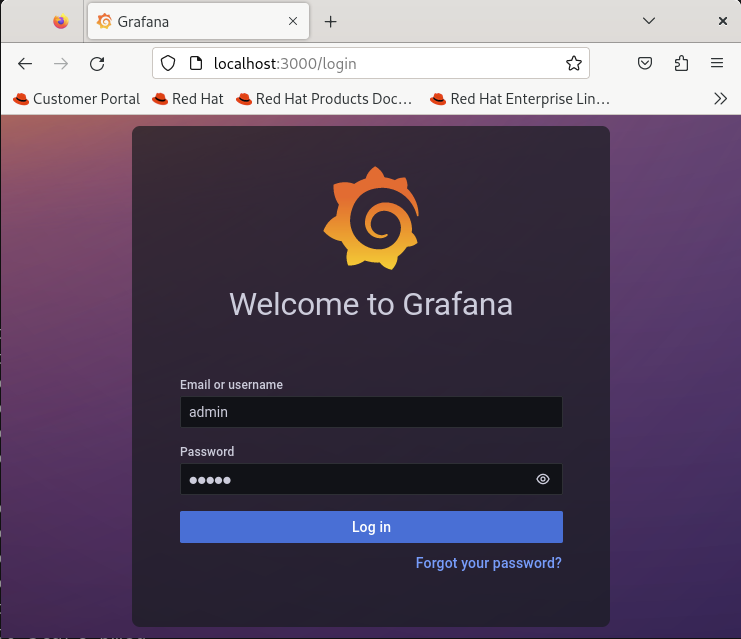Open the Customer Portal bookmark
Screen dimensions: 741x639
point(77,99)
